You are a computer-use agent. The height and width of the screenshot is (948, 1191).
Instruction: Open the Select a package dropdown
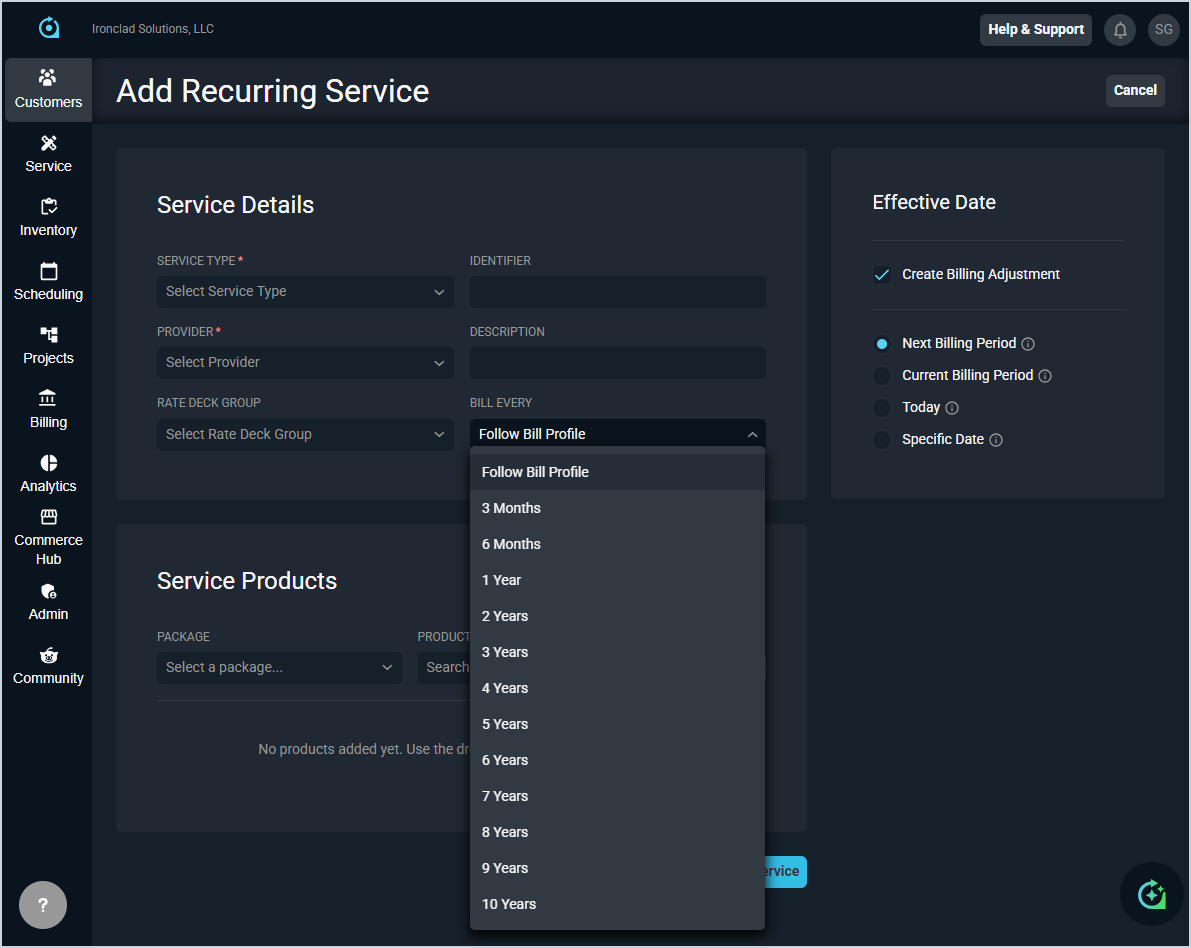(279, 668)
